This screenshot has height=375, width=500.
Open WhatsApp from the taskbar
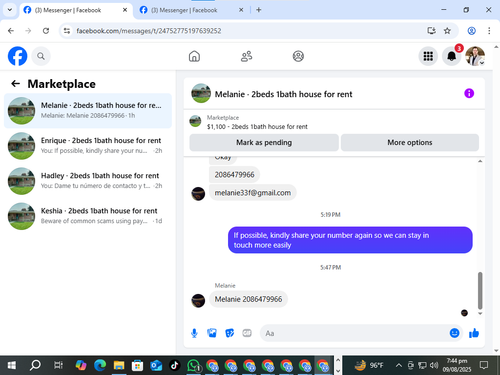point(193,365)
